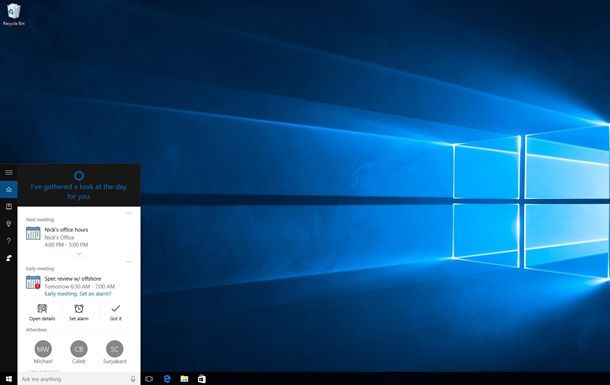Click the 'Tomorrow 6:30 AM - 7:00 AM' text
This screenshot has width=610, height=385.
click(80, 286)
